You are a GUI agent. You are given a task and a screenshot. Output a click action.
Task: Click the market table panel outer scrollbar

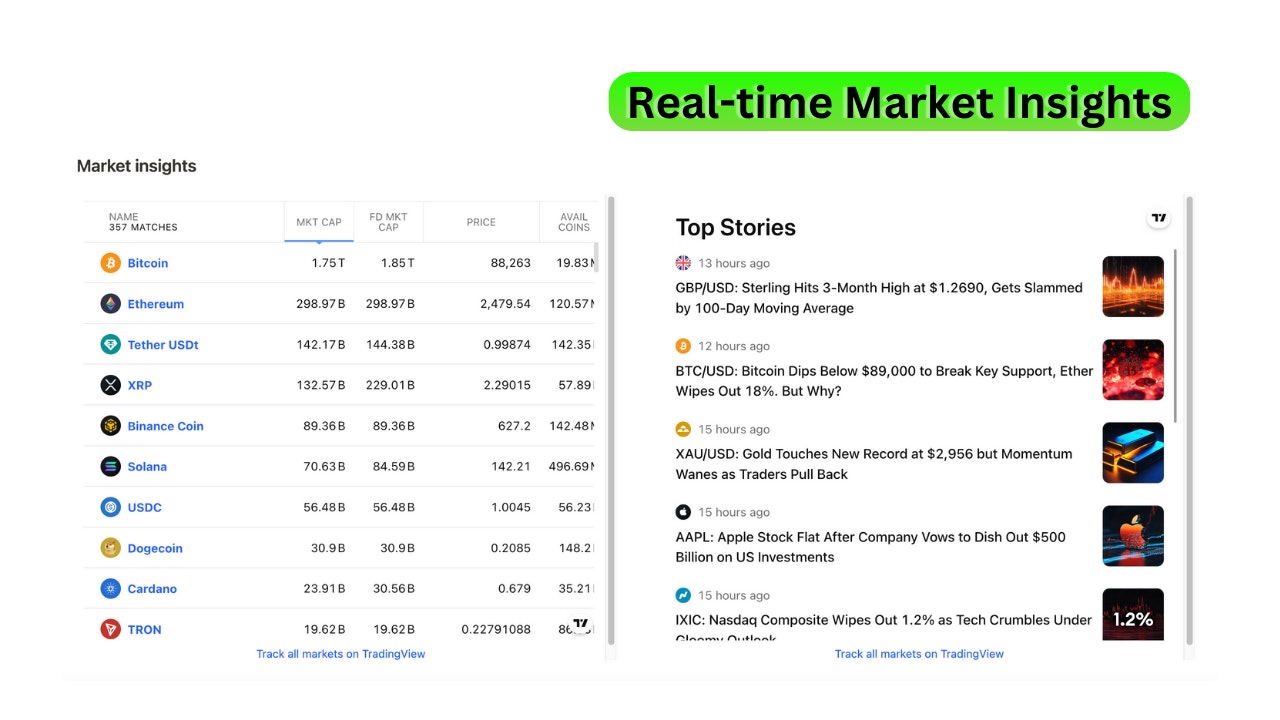click(x=611, y=420)
